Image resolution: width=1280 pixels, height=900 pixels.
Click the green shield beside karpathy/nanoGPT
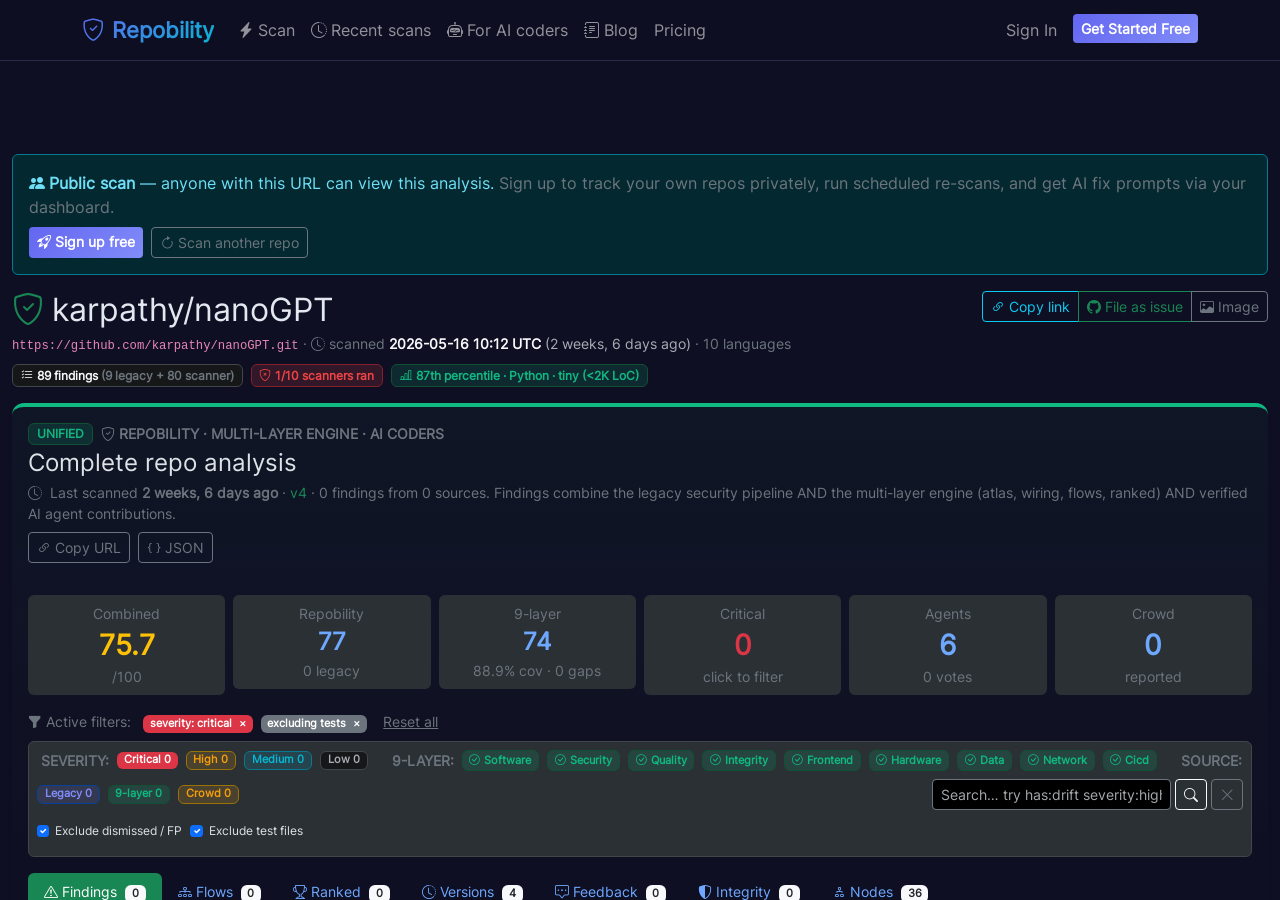(x=28, y=309)
